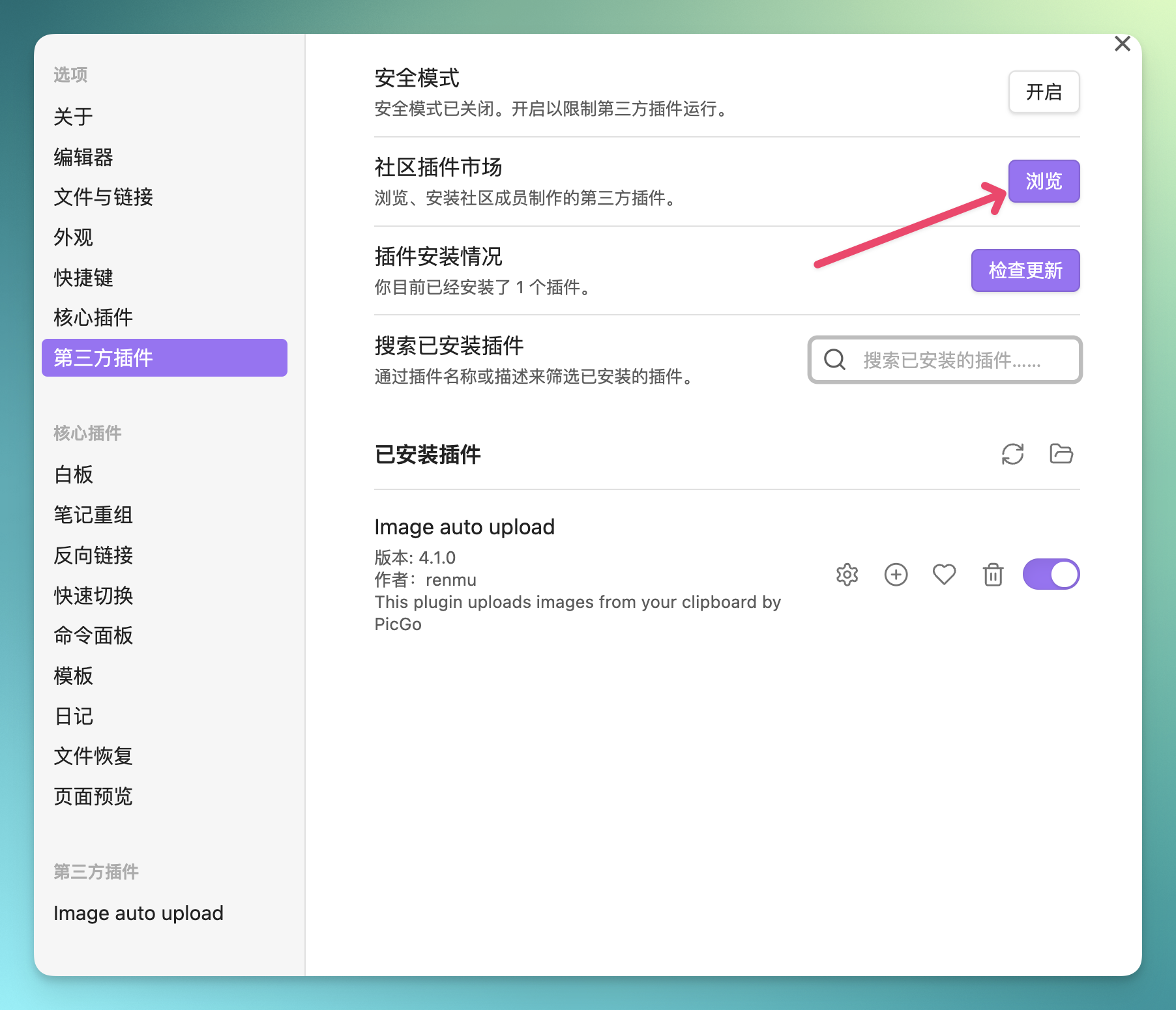Open 快速切换 core plugin settings

[x=164, y=596]
